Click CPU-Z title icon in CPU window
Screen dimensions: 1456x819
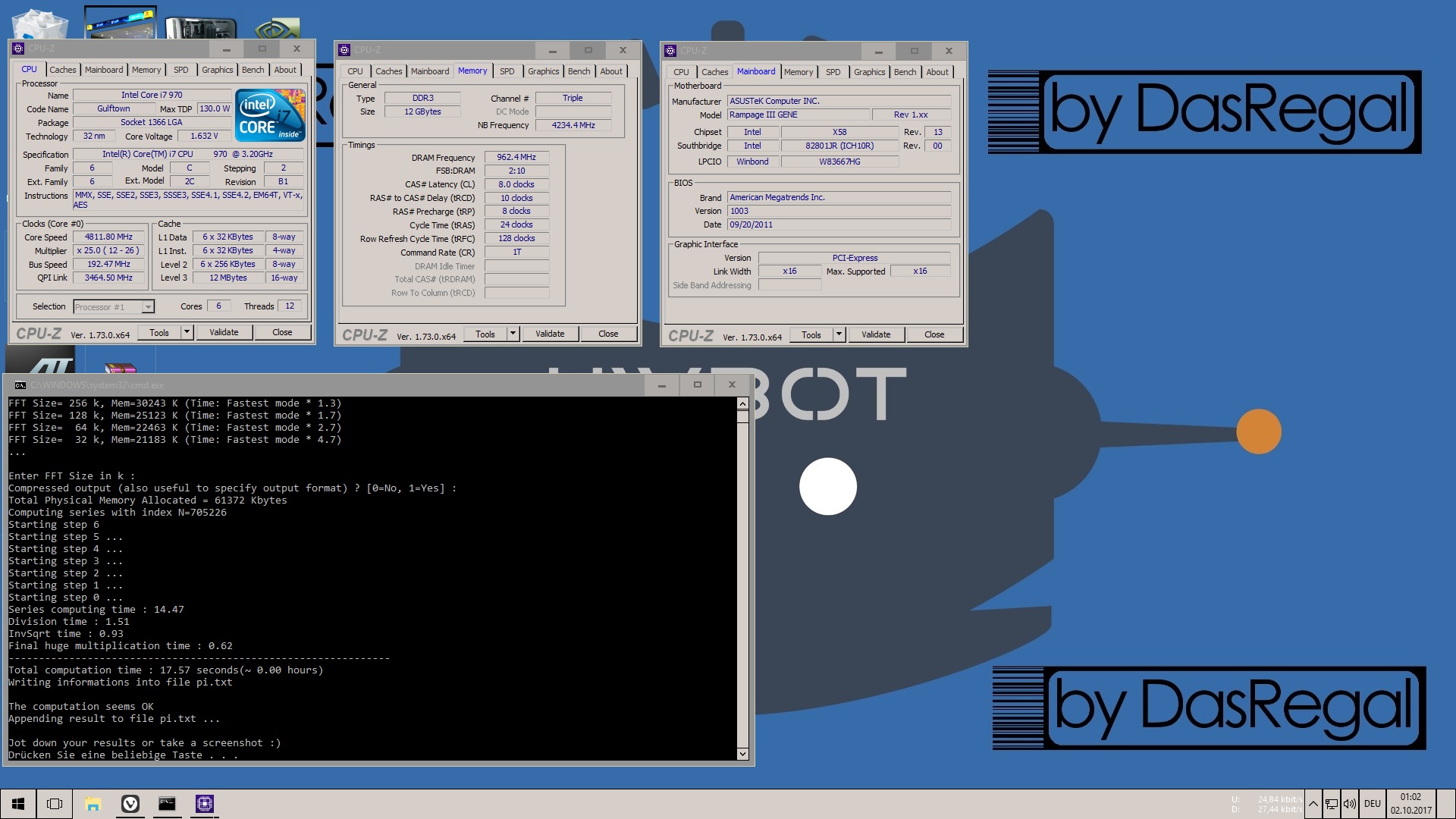click(18, 49)
